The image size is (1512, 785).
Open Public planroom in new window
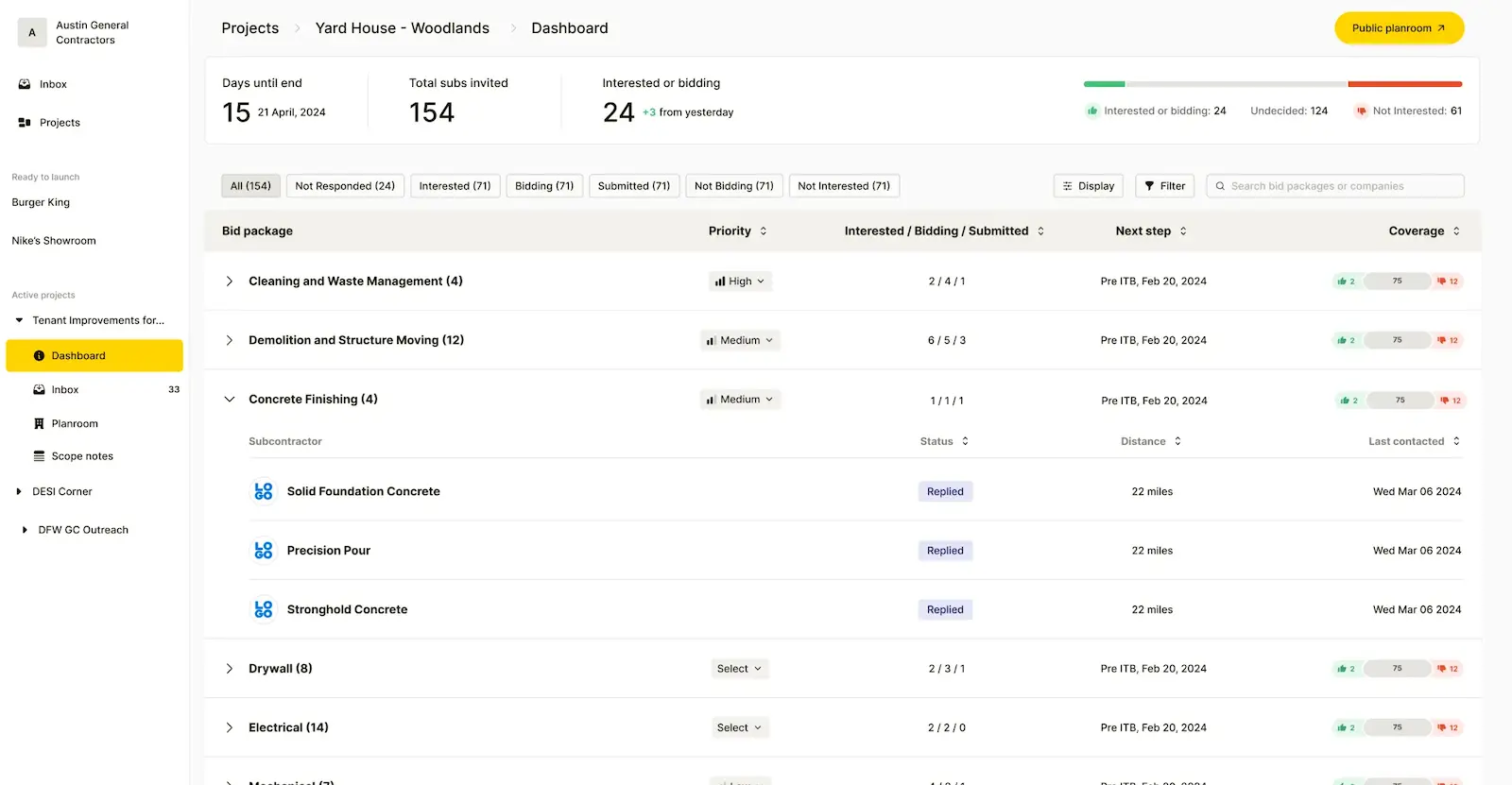pyautogui.click(x=1399, y=28)
